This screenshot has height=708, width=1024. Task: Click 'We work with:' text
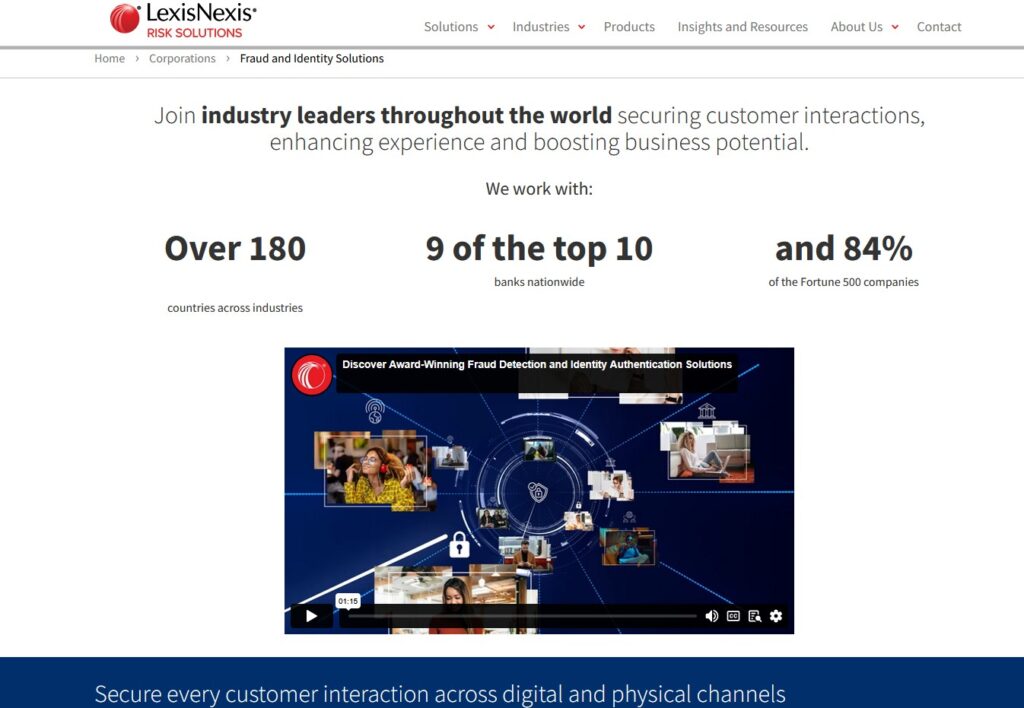pos(539,189)
